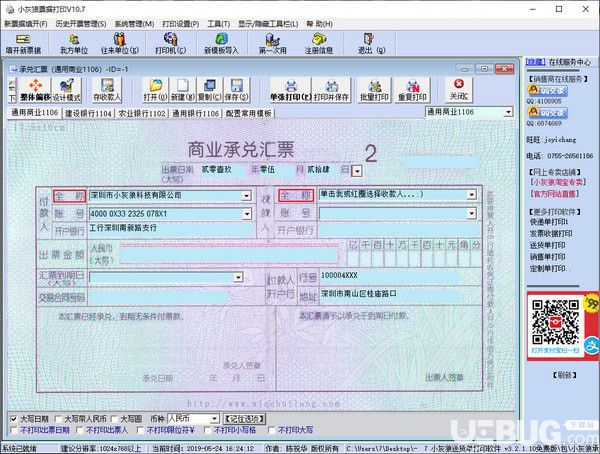This screenshot has height=454, width=600.
Task: Open the 小灰狼淘宝专卖 link
Action: (x=556, y=182)
